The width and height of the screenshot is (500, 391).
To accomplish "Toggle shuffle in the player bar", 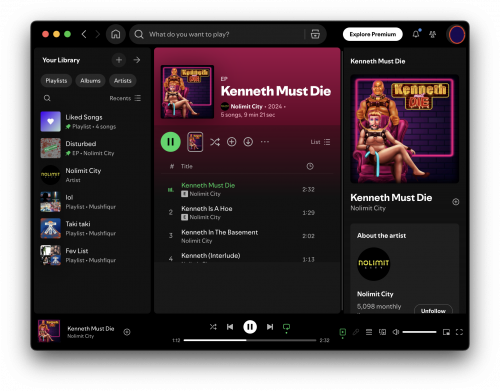I will [213, 327].
